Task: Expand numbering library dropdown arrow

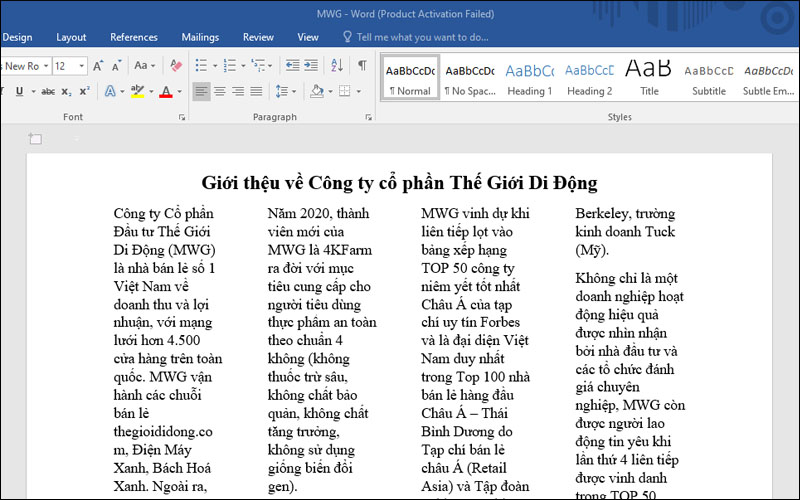Action: 243,66
